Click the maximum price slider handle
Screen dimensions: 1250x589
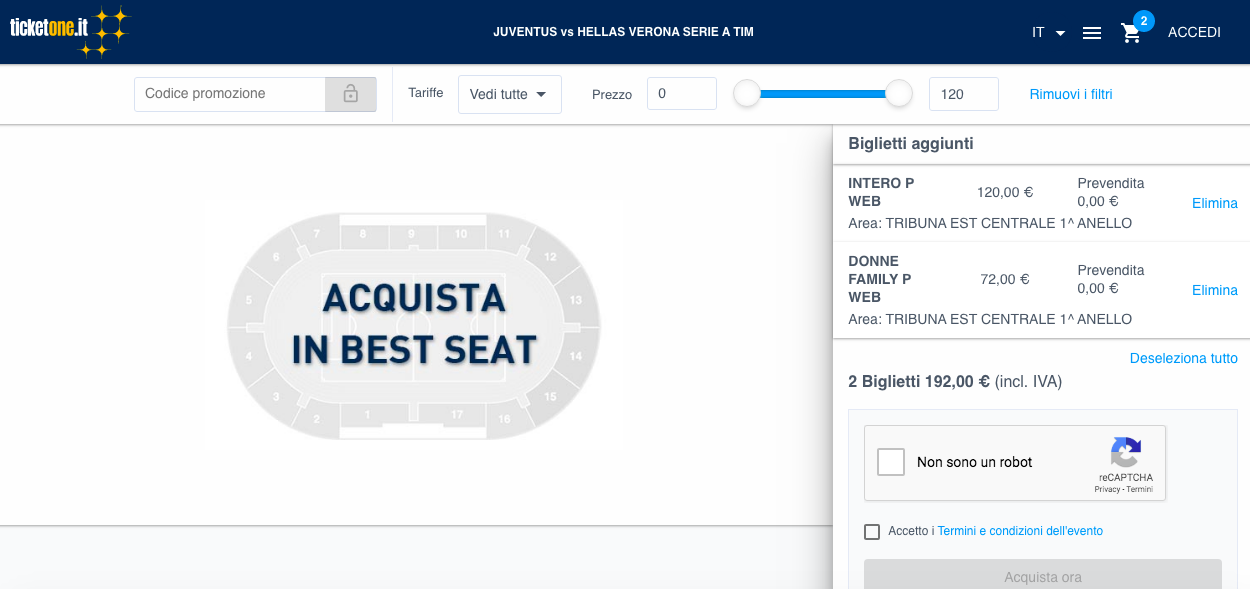click(x=899, y=94)
